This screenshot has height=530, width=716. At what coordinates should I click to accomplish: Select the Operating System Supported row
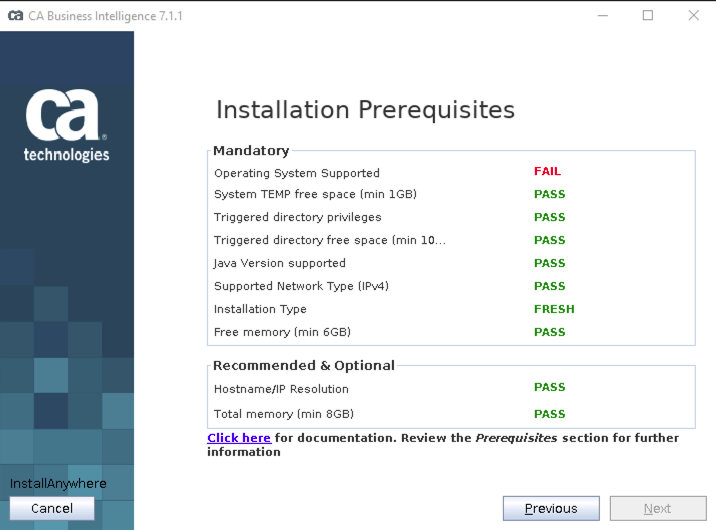tap(296, 173)
